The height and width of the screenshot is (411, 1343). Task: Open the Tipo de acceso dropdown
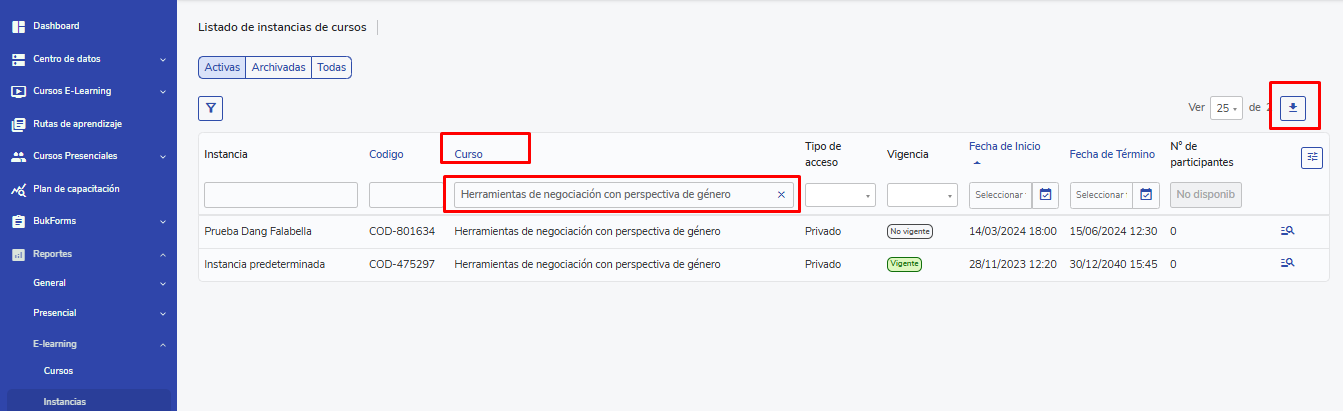840,195
